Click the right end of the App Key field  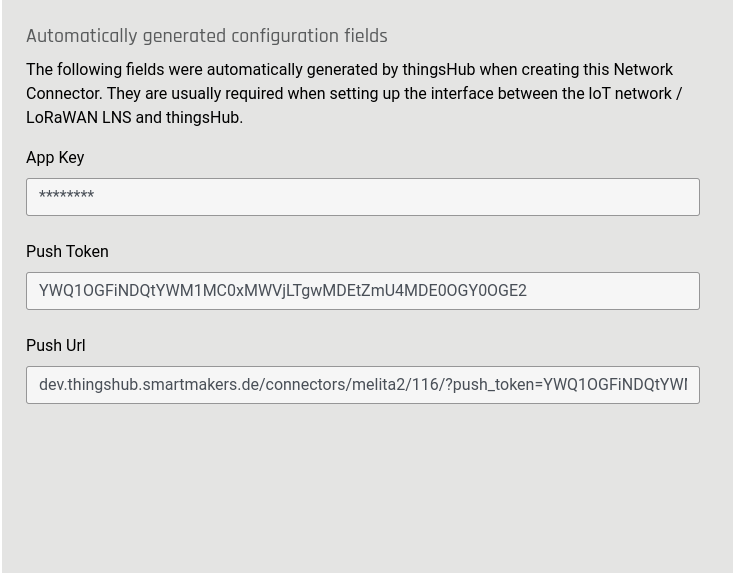pyautogui.click(x=680, y=197)
